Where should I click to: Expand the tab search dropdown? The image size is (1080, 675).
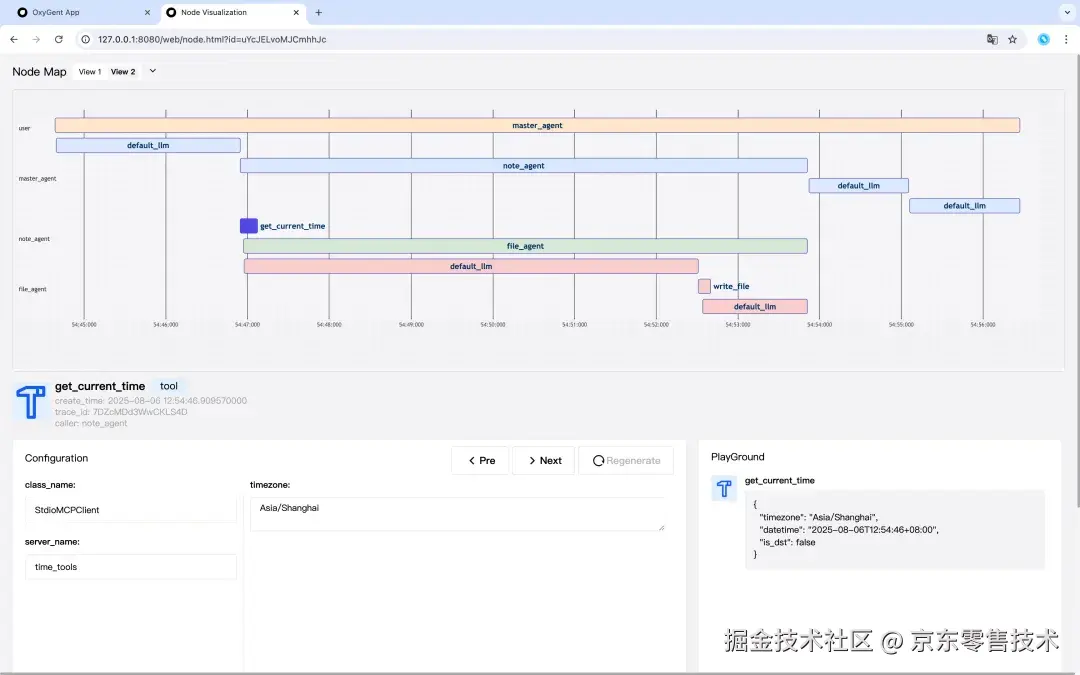click(x=1067, y=12)
